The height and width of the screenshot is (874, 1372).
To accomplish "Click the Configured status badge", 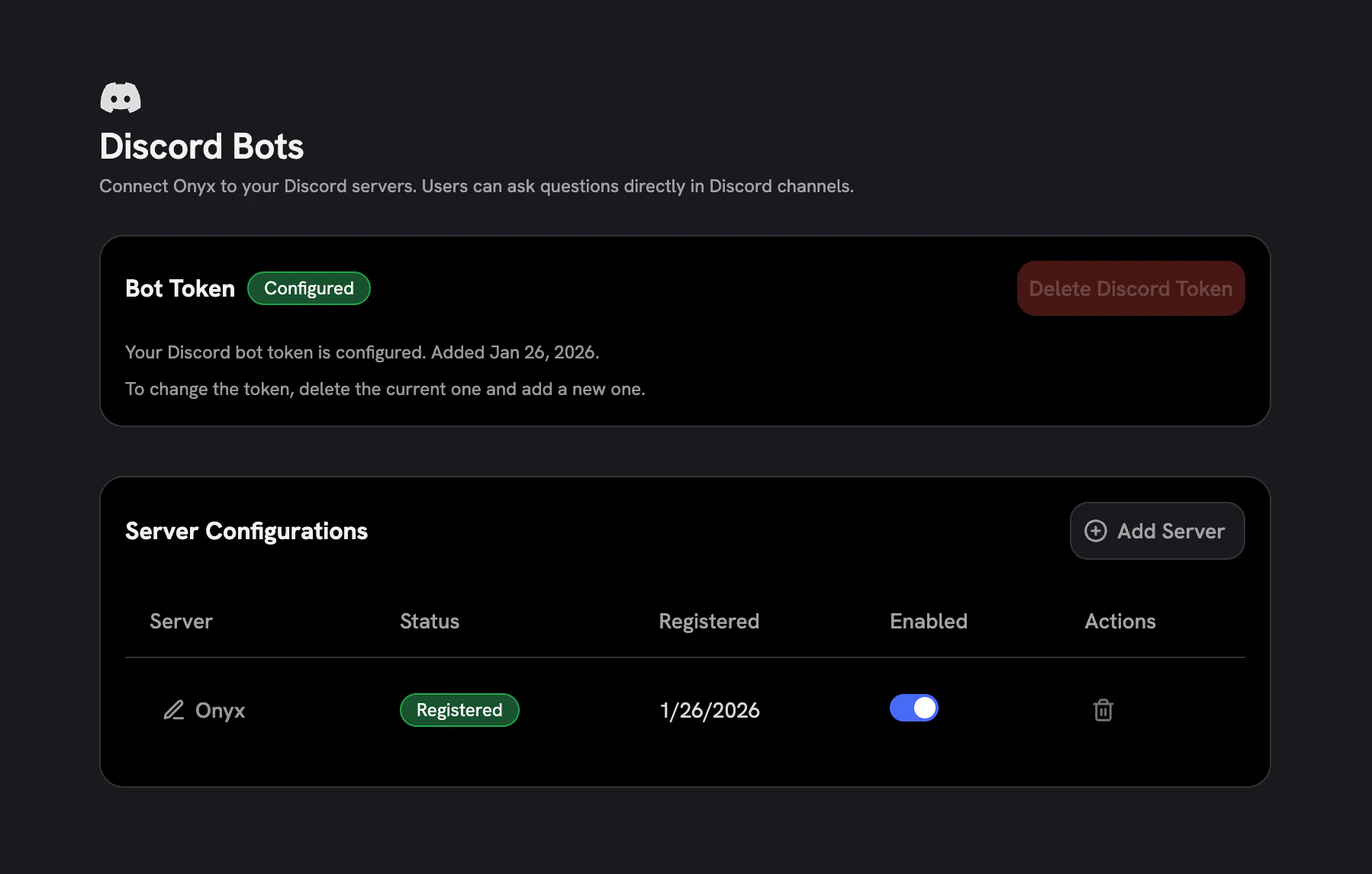I will click(308, 288).
